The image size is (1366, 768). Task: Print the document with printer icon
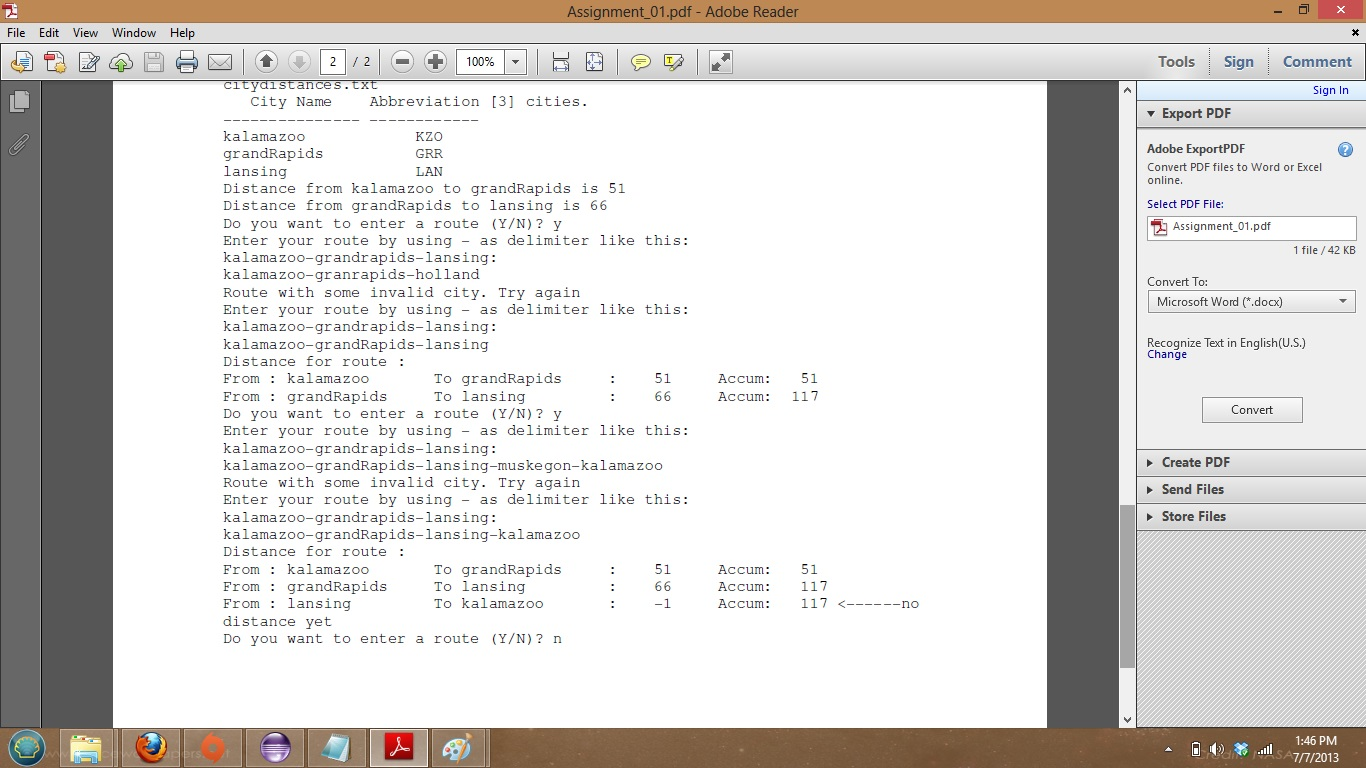[187, 62]
